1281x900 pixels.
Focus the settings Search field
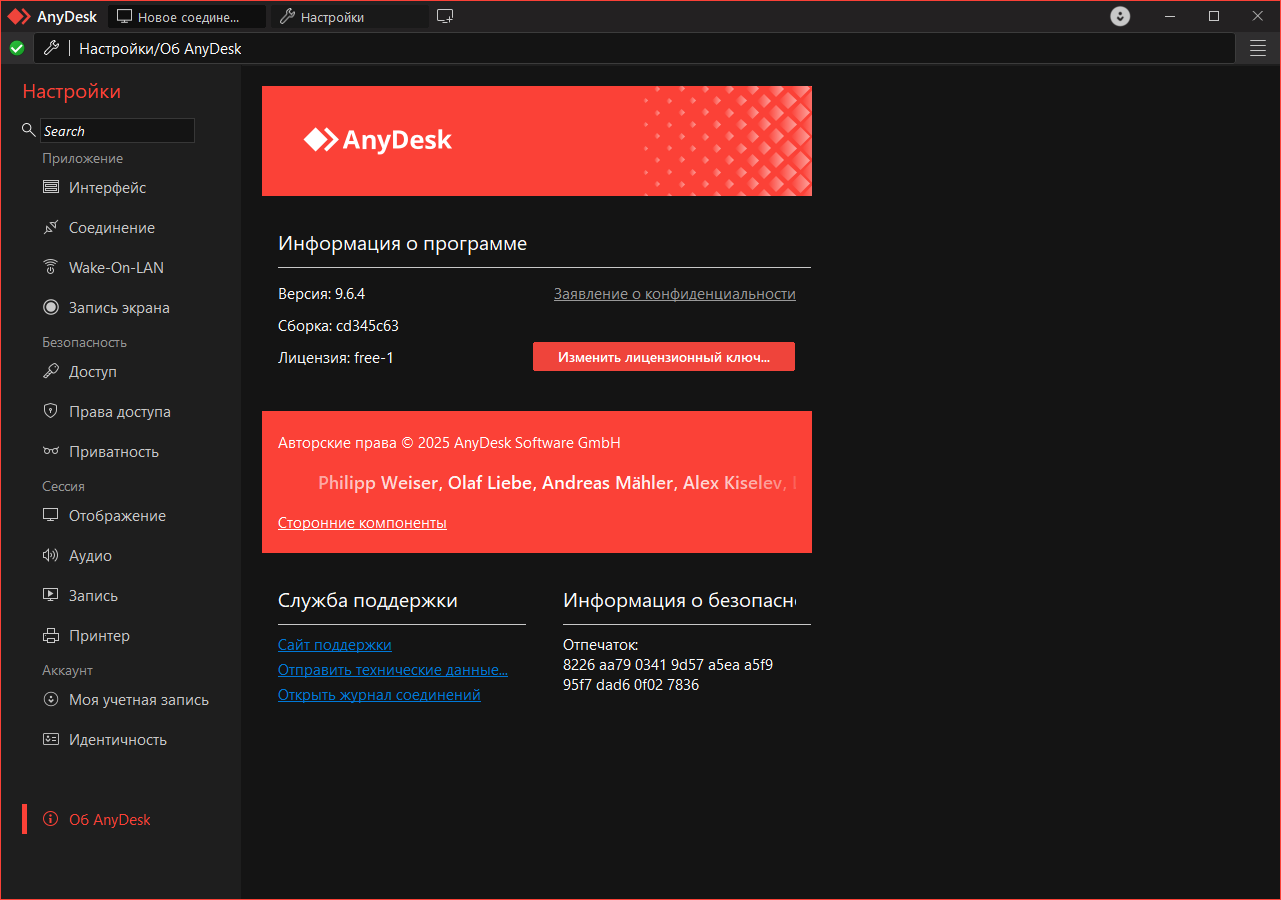(117, 131)
